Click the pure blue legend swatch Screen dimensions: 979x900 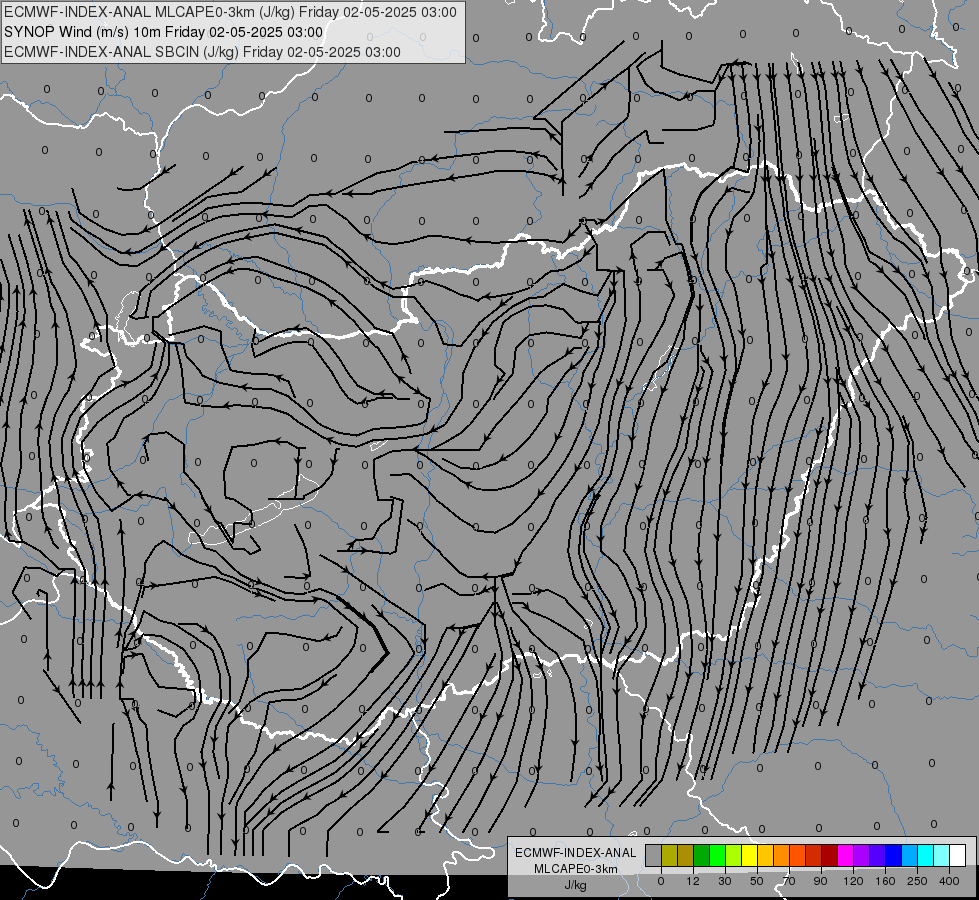[x=893, y=855]
